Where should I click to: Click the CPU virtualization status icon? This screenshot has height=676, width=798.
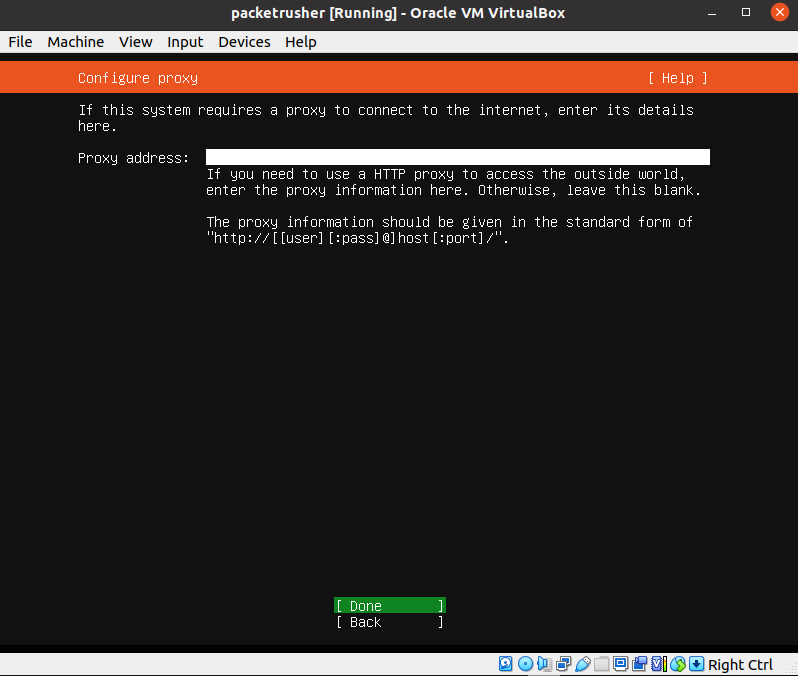[x=659, y=664]
